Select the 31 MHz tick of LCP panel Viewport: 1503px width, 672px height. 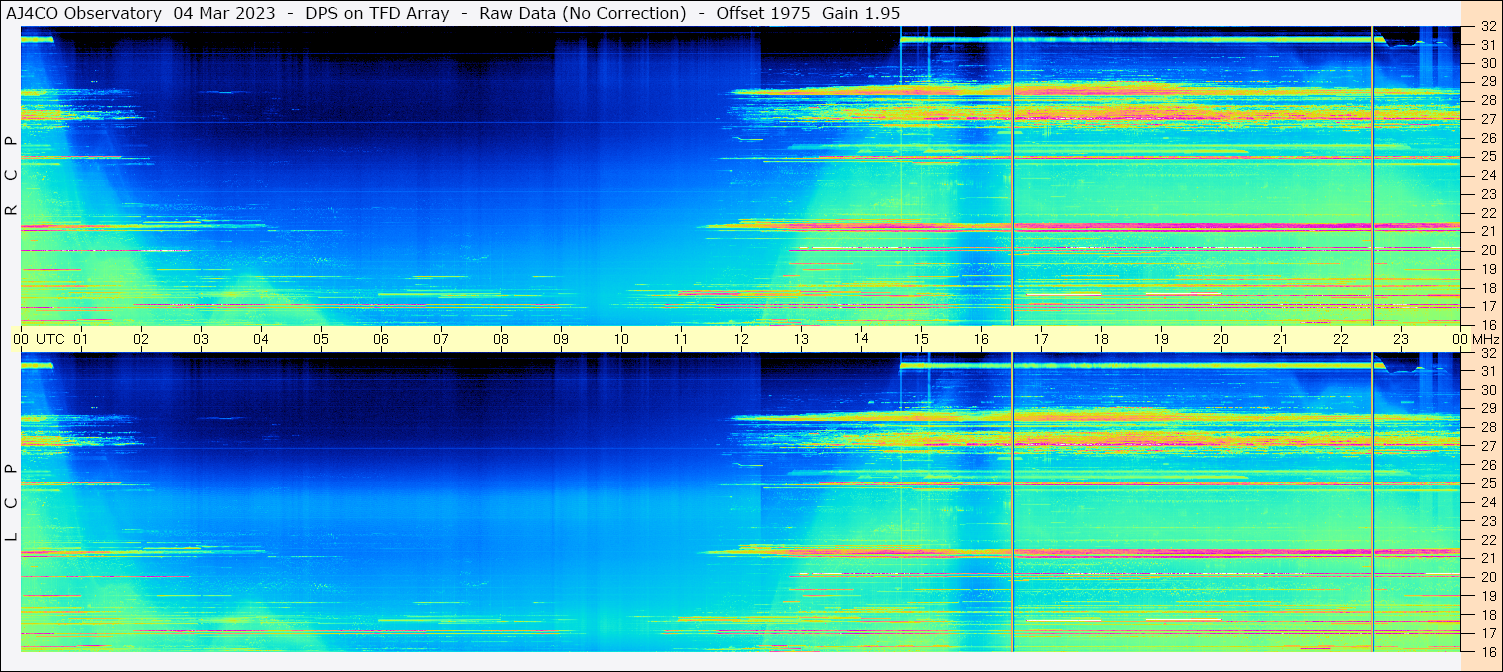click(x=1488, y=371)
